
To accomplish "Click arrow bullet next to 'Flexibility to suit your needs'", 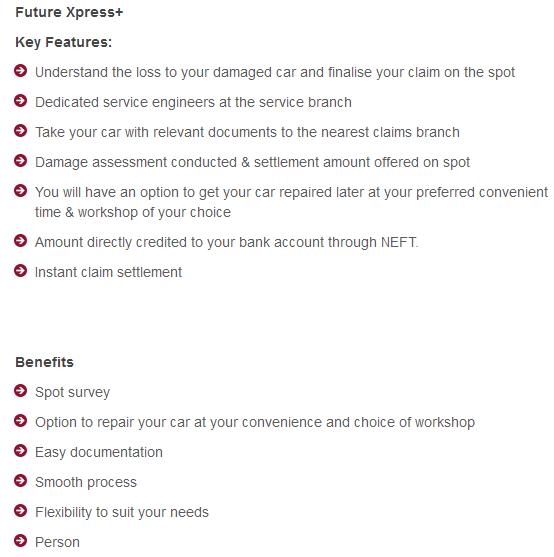I will [21, 511].
